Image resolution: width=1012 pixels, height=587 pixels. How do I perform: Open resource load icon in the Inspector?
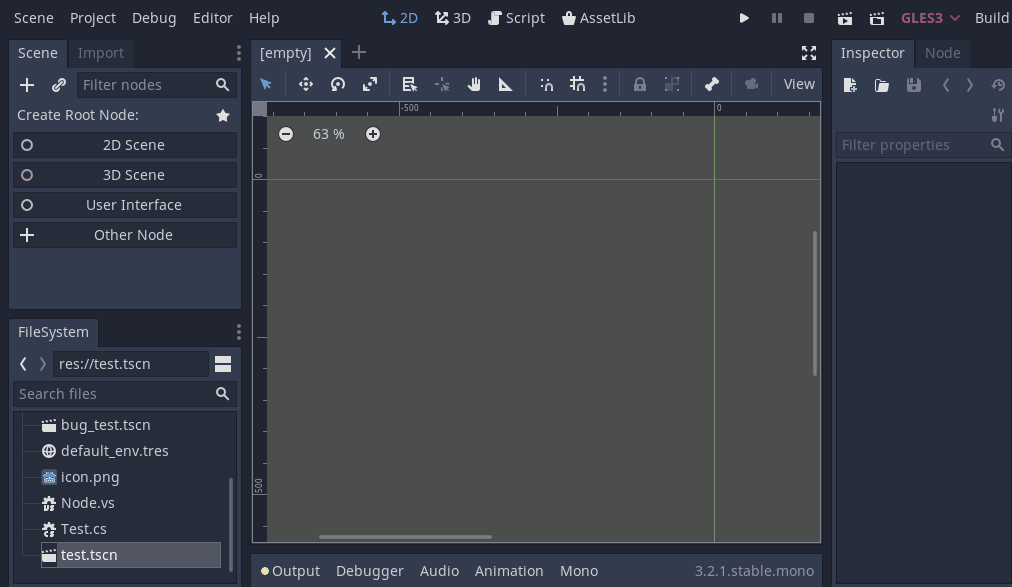(881, 85)
